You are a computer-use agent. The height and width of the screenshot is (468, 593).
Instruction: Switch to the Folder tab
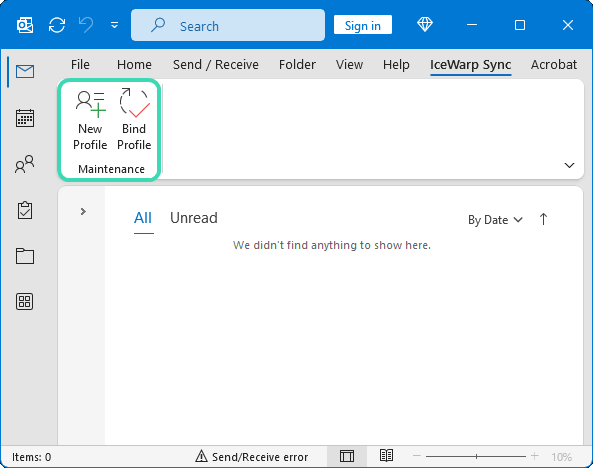point(297,65)
